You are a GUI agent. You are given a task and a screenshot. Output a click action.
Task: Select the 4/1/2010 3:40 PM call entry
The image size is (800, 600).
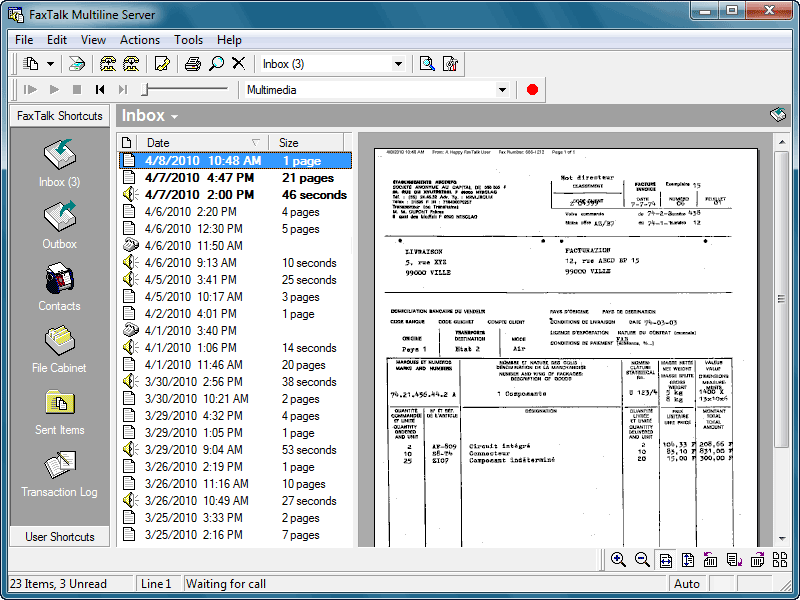235,331
